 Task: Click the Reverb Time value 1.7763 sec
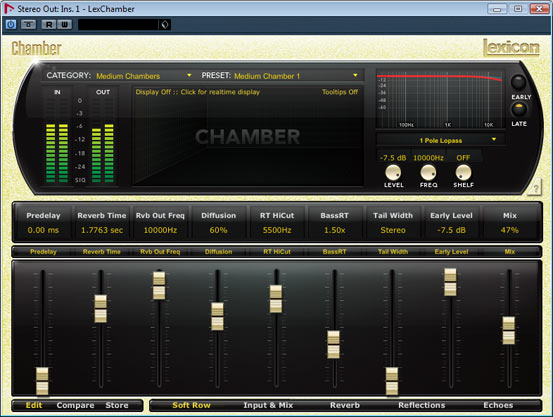tap(102, 230)
